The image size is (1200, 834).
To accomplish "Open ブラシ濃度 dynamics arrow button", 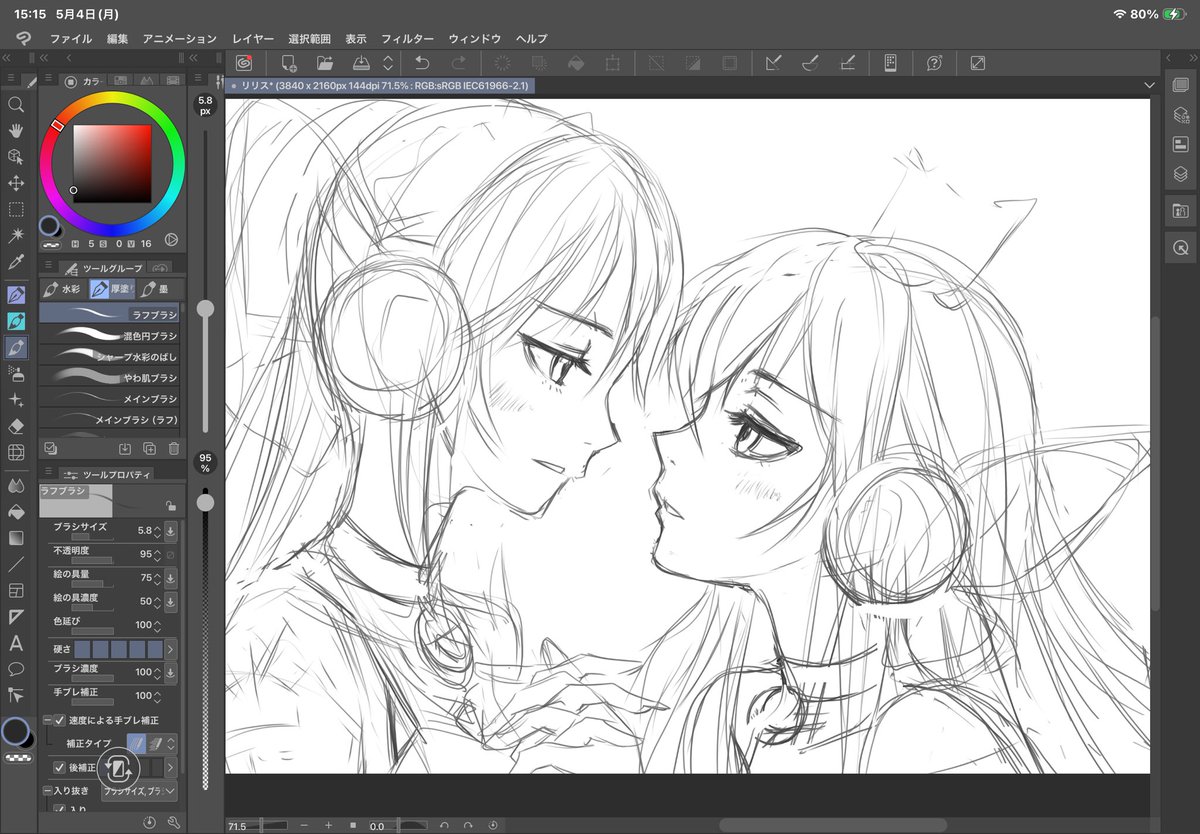I will [x=170, y=672].
